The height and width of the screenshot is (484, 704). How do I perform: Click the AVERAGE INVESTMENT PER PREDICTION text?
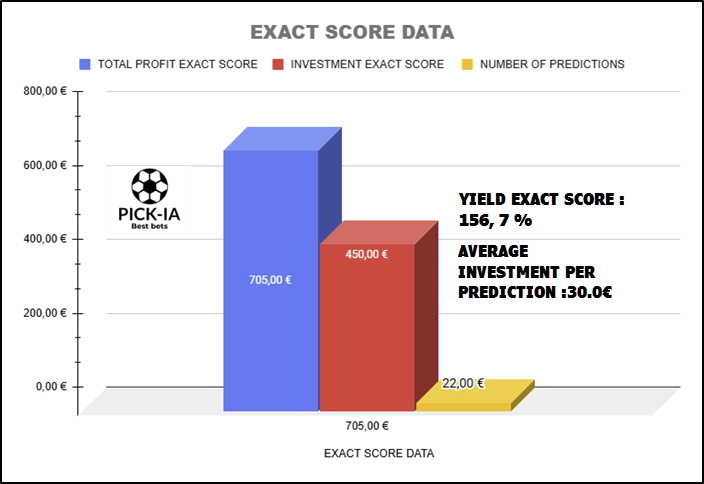point(535,272)
